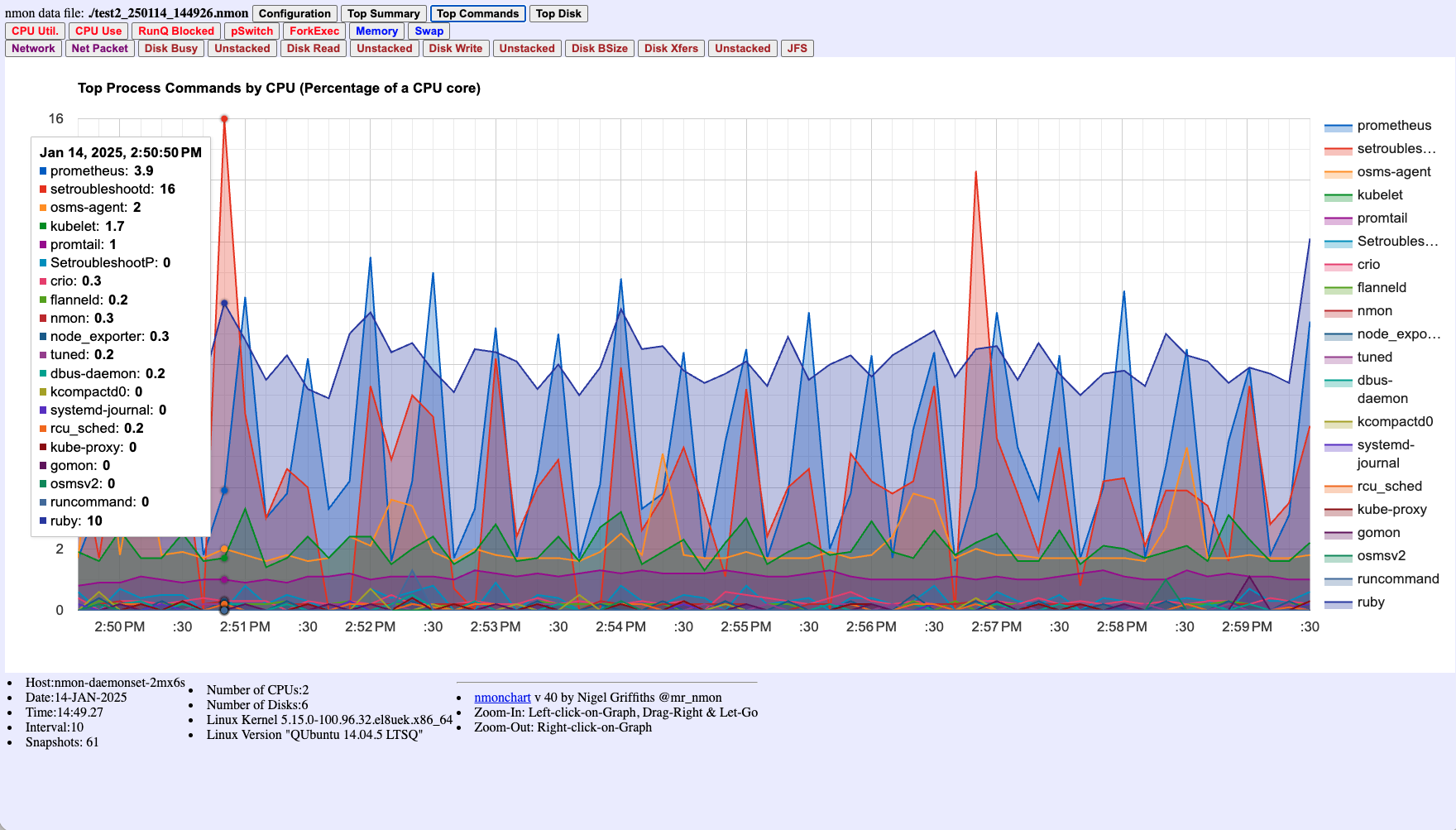This screenshot has width=1456, height=830.
Task: Open the CPU Use chart
Action: click(x=98, y=31)
